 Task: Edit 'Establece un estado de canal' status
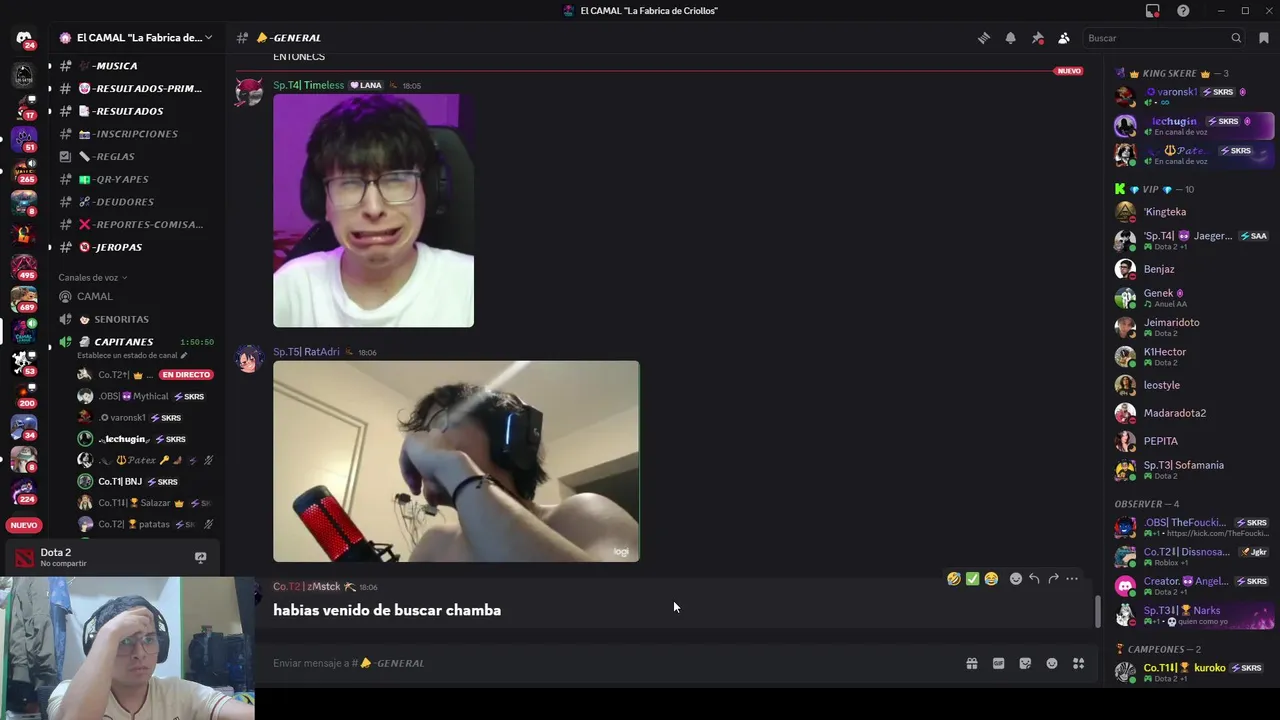(x=132, y=355)
